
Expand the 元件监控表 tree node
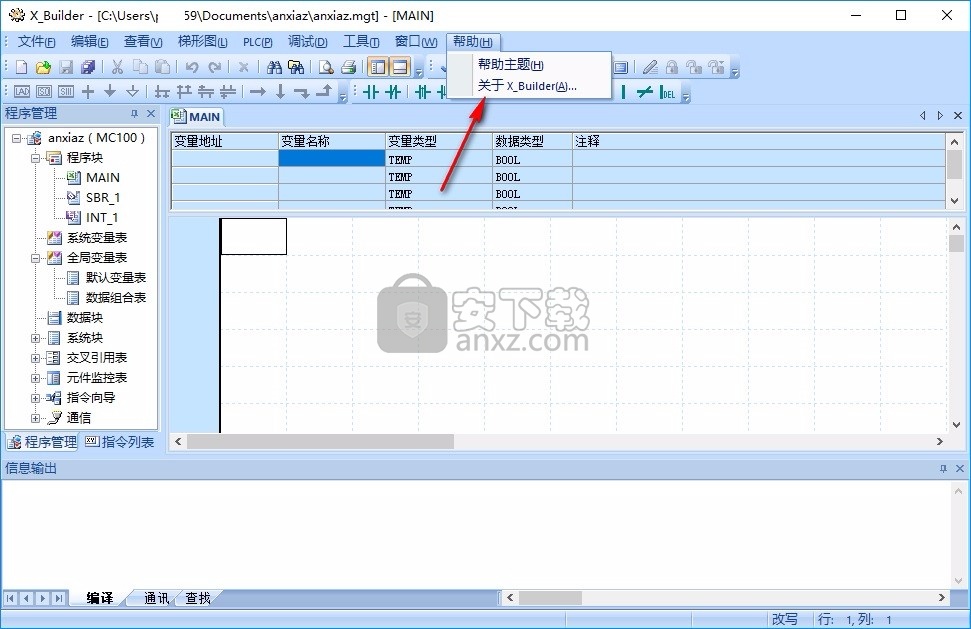35,378
